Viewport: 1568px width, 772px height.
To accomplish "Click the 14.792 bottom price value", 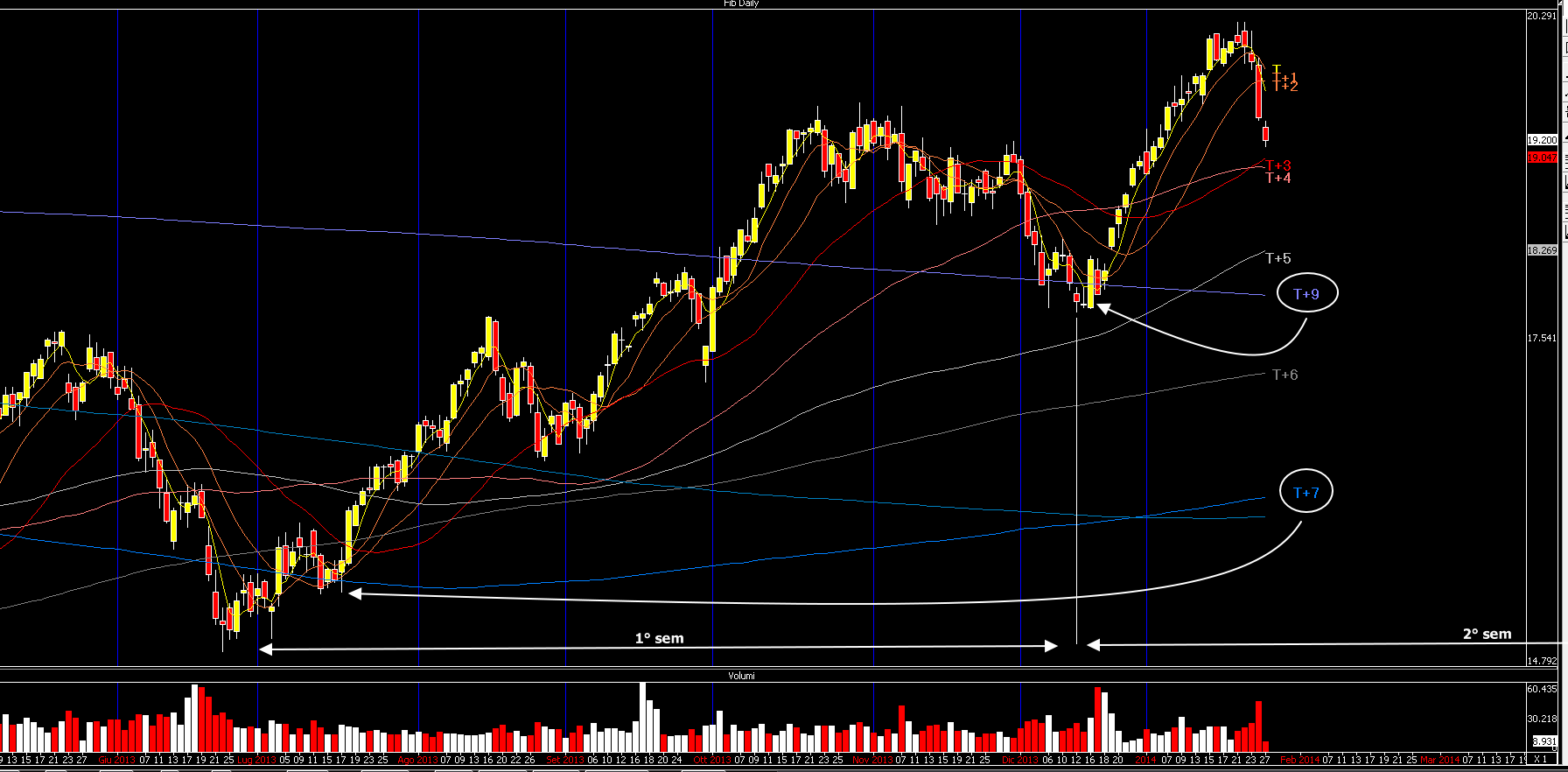I will point(1543,661).
